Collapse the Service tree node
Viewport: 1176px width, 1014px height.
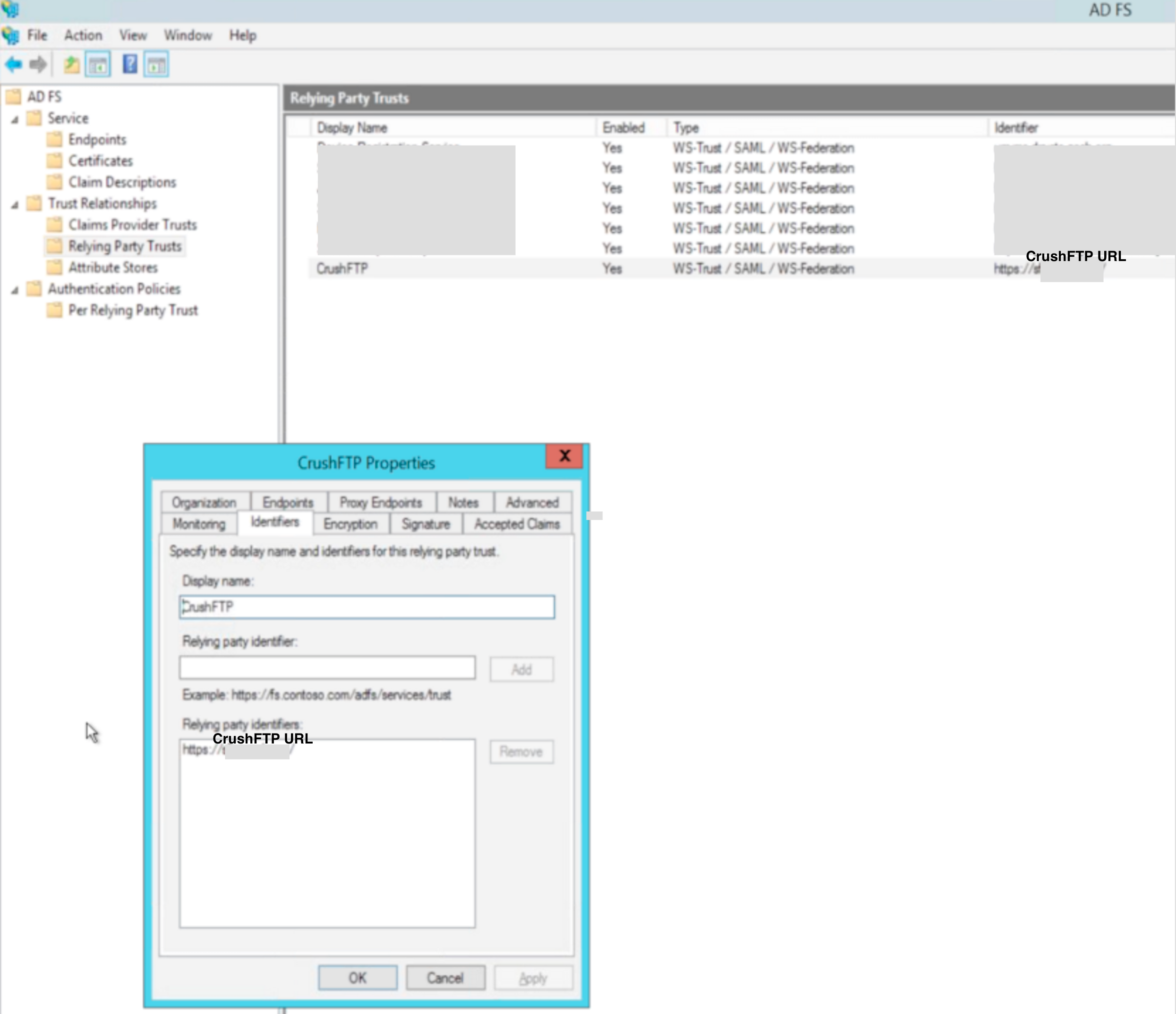coord(15,119)
